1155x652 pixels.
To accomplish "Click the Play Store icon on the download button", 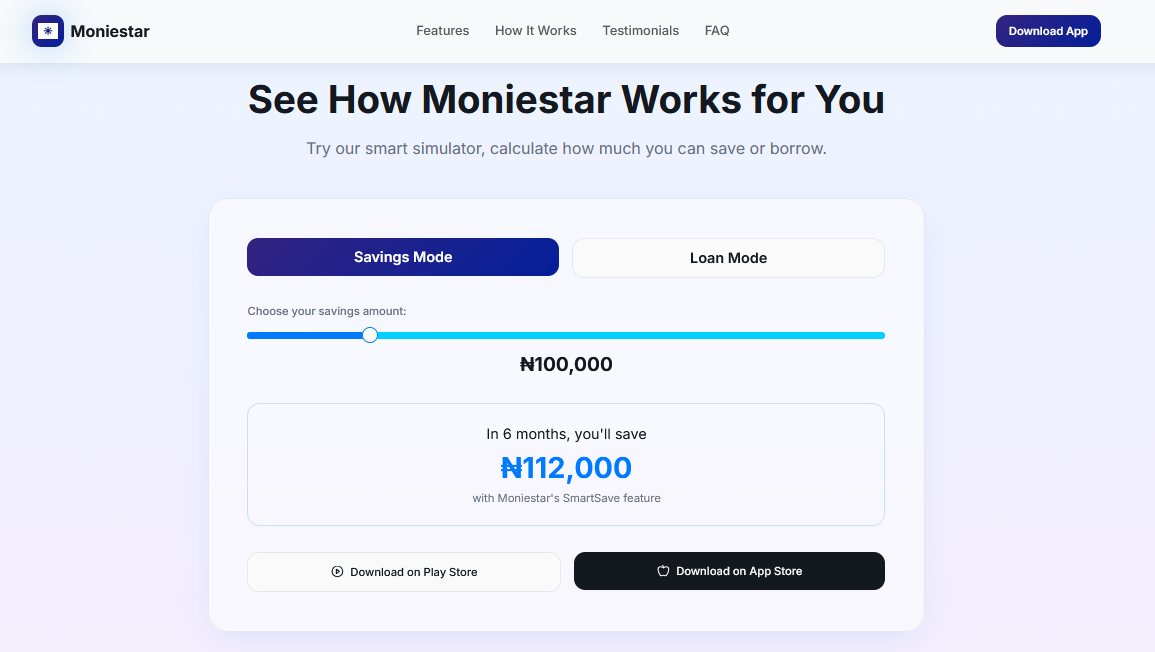I will point(337,571).
